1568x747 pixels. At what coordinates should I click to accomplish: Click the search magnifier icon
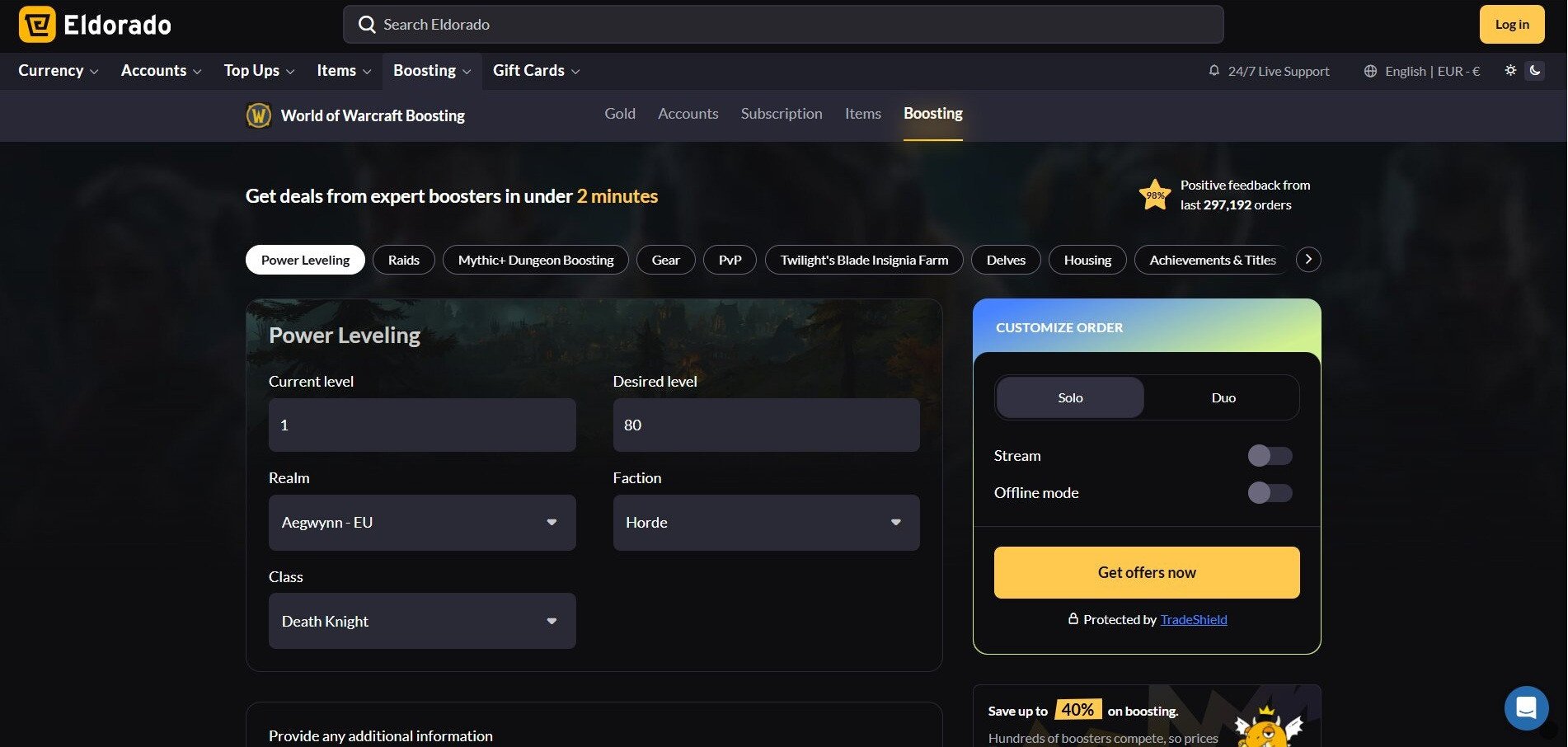(x=367, y=25)
